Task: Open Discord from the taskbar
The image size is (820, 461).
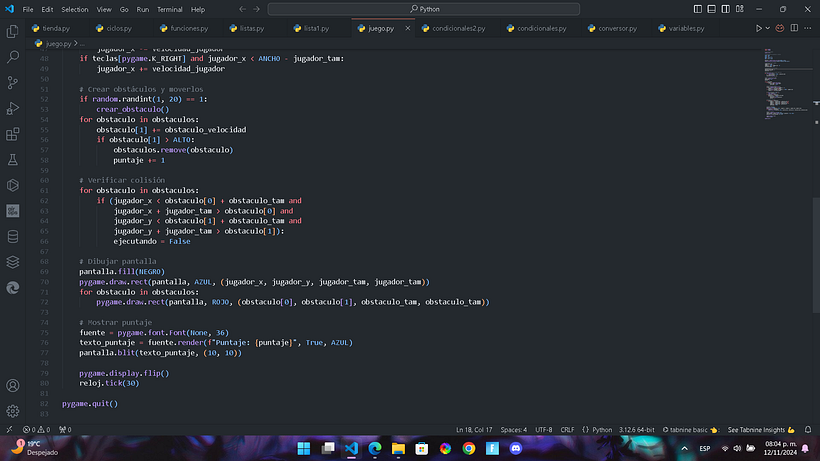Action: 516,448
